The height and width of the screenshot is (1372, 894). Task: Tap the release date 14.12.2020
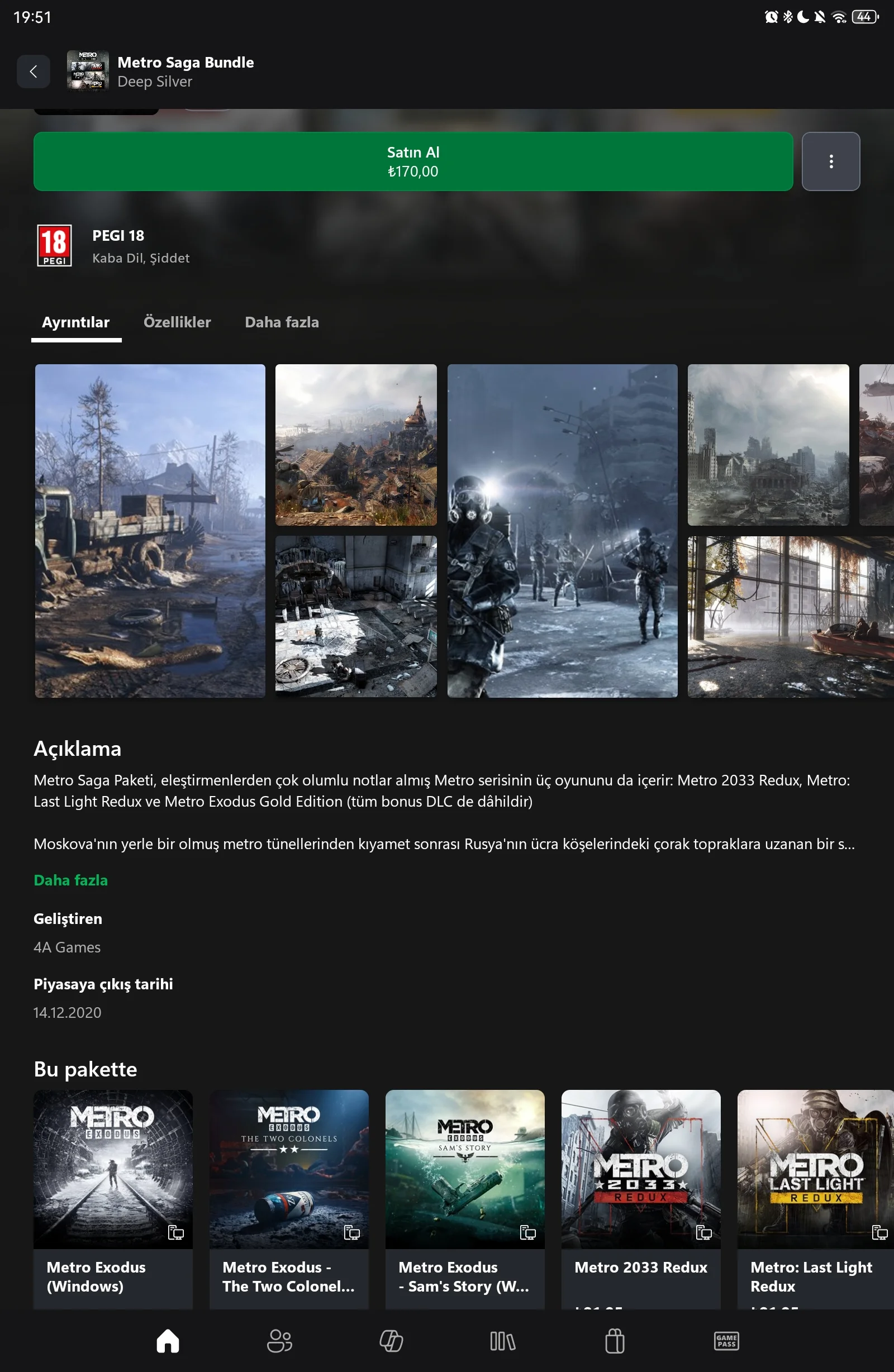point(68,1012)
